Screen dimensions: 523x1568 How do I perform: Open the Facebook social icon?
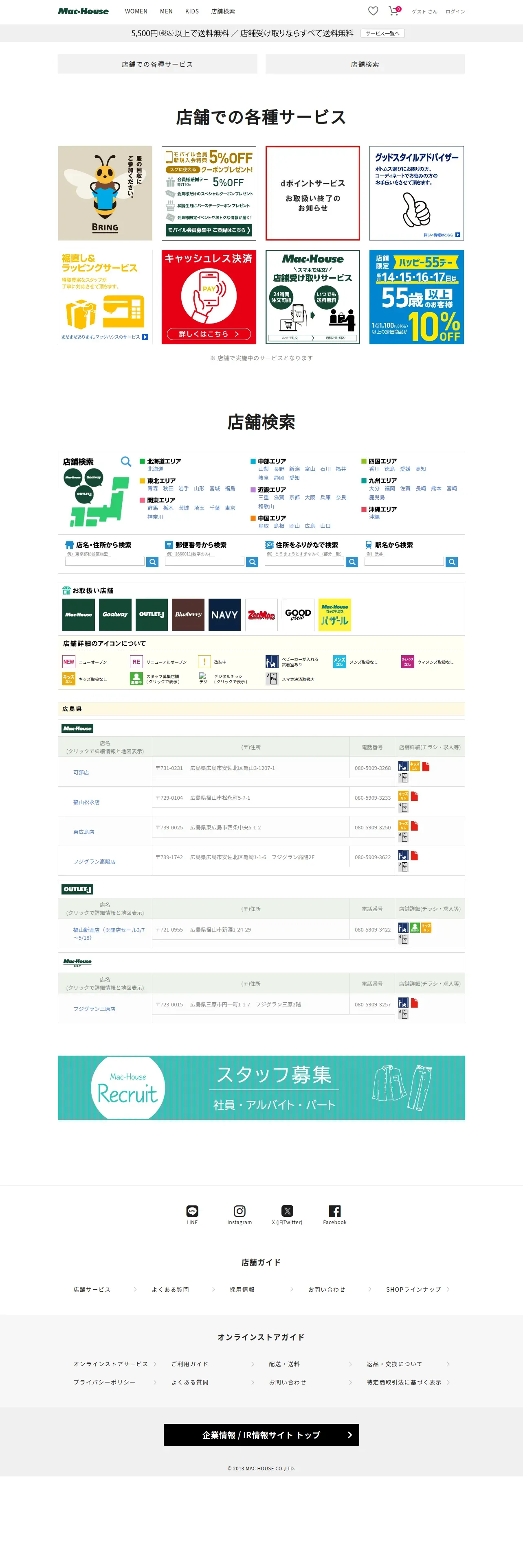click(x=335, y=1211)
